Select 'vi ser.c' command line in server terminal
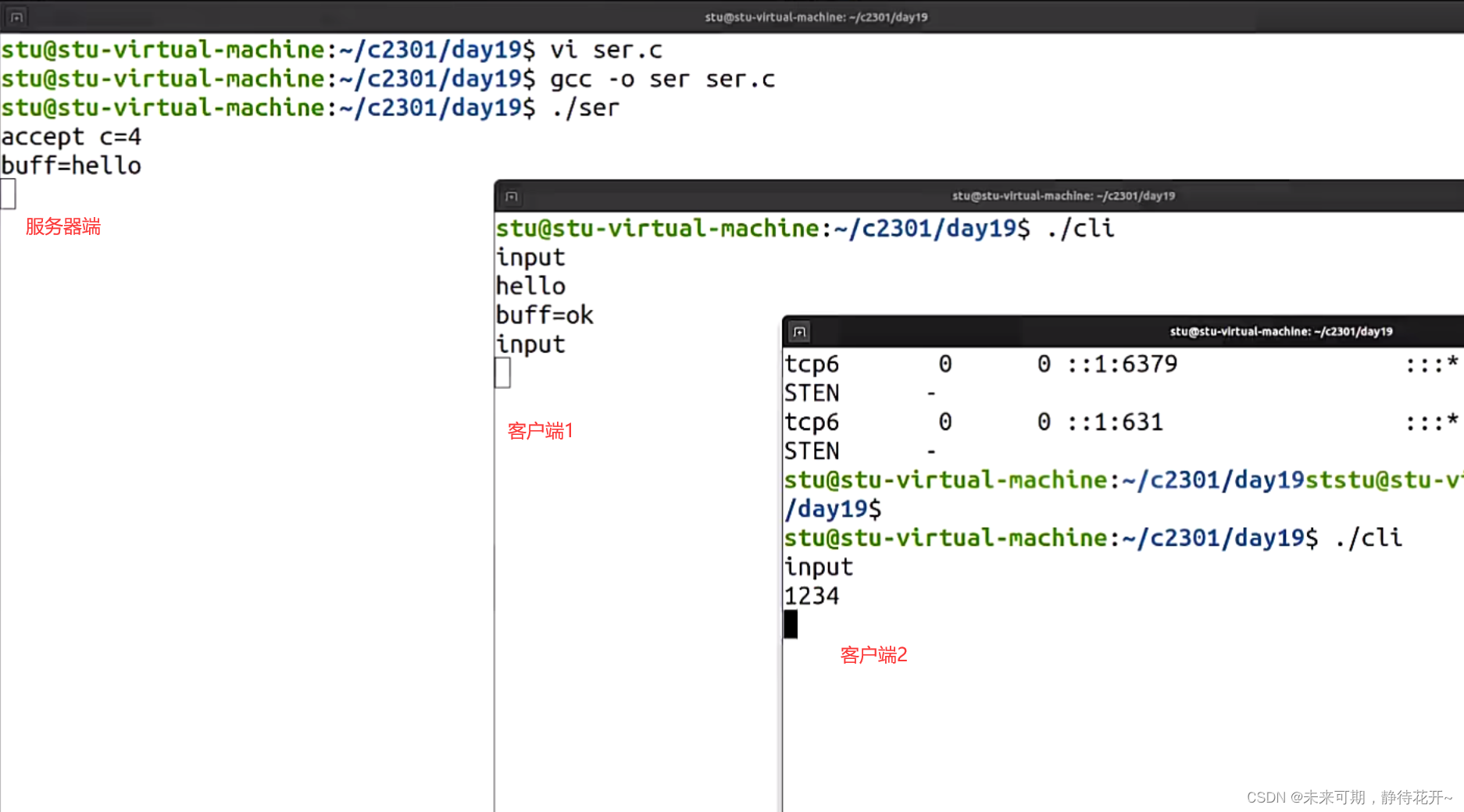 pyautogui.click(x=332, y=49)
